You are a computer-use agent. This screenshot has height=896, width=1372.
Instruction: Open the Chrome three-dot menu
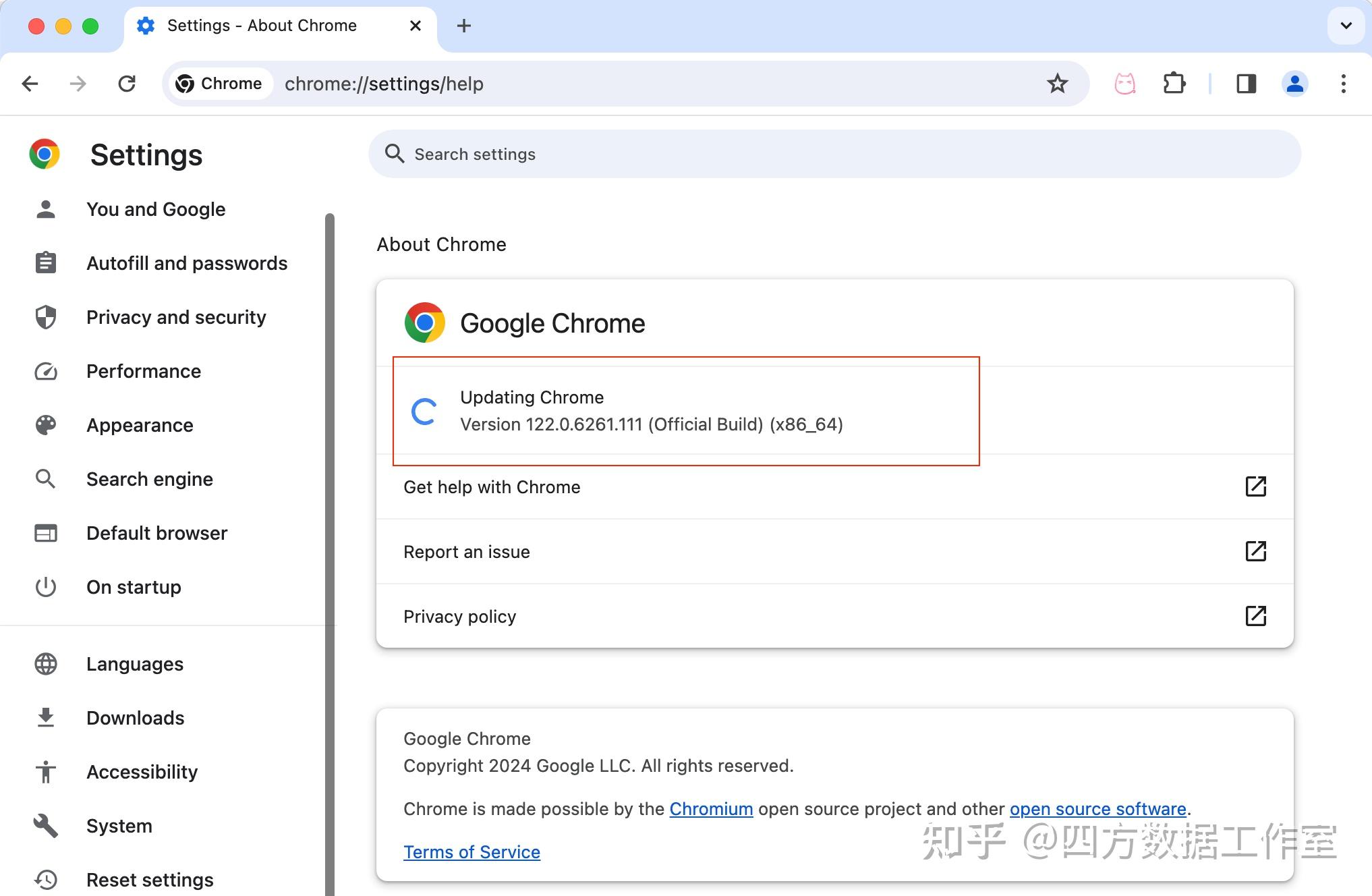click(x=1343, y=84)
